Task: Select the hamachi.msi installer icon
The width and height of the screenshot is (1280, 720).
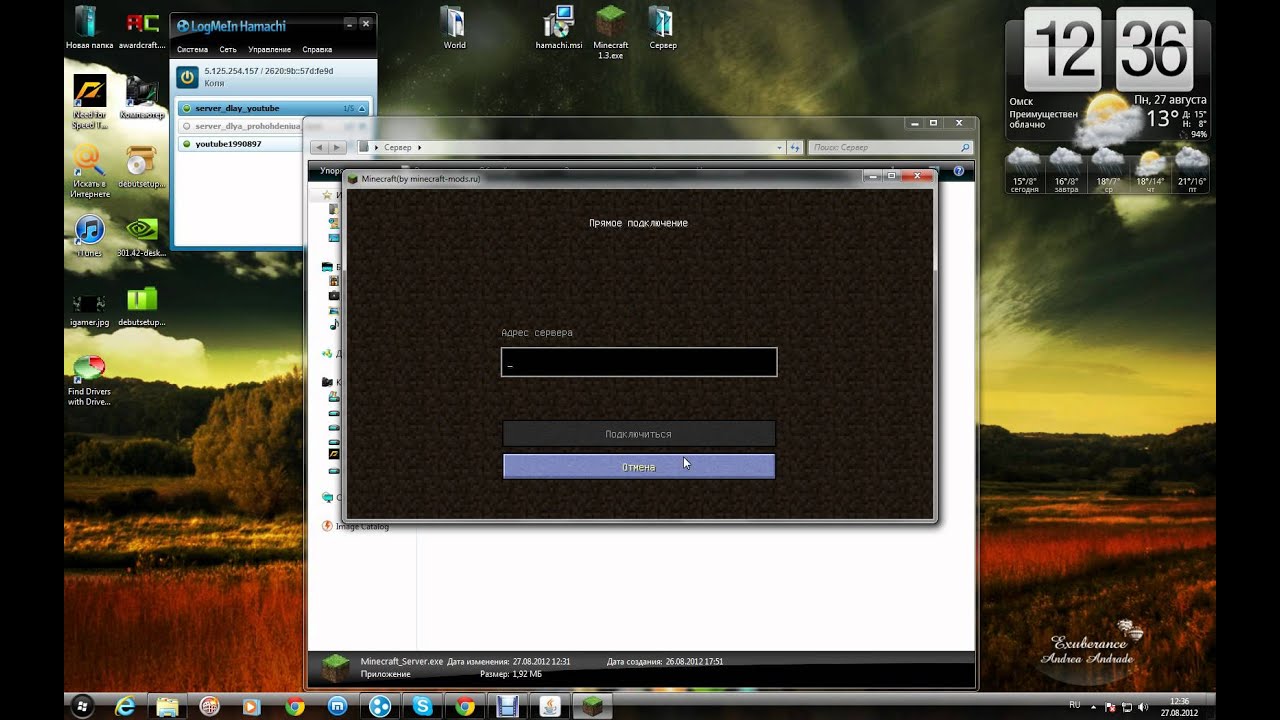Action: tap(559, 27)
